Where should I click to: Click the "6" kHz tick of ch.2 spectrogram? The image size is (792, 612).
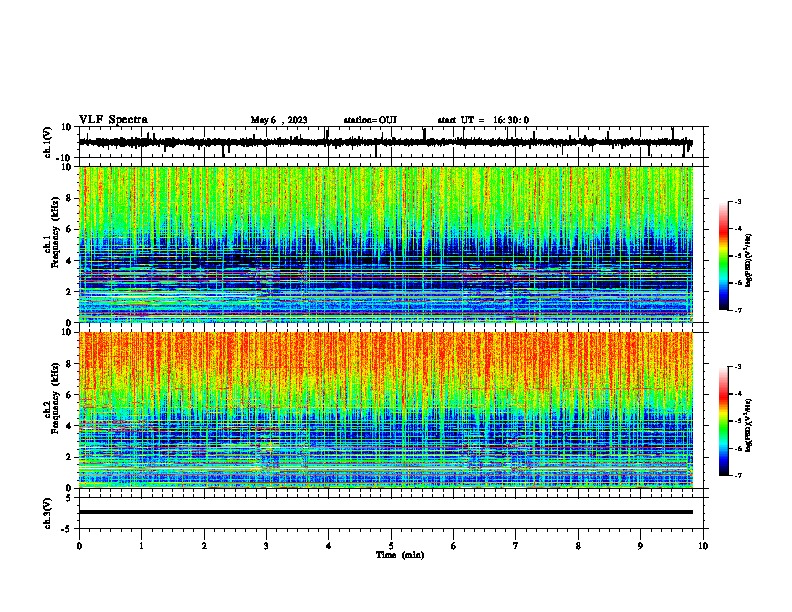click(69, 395)
